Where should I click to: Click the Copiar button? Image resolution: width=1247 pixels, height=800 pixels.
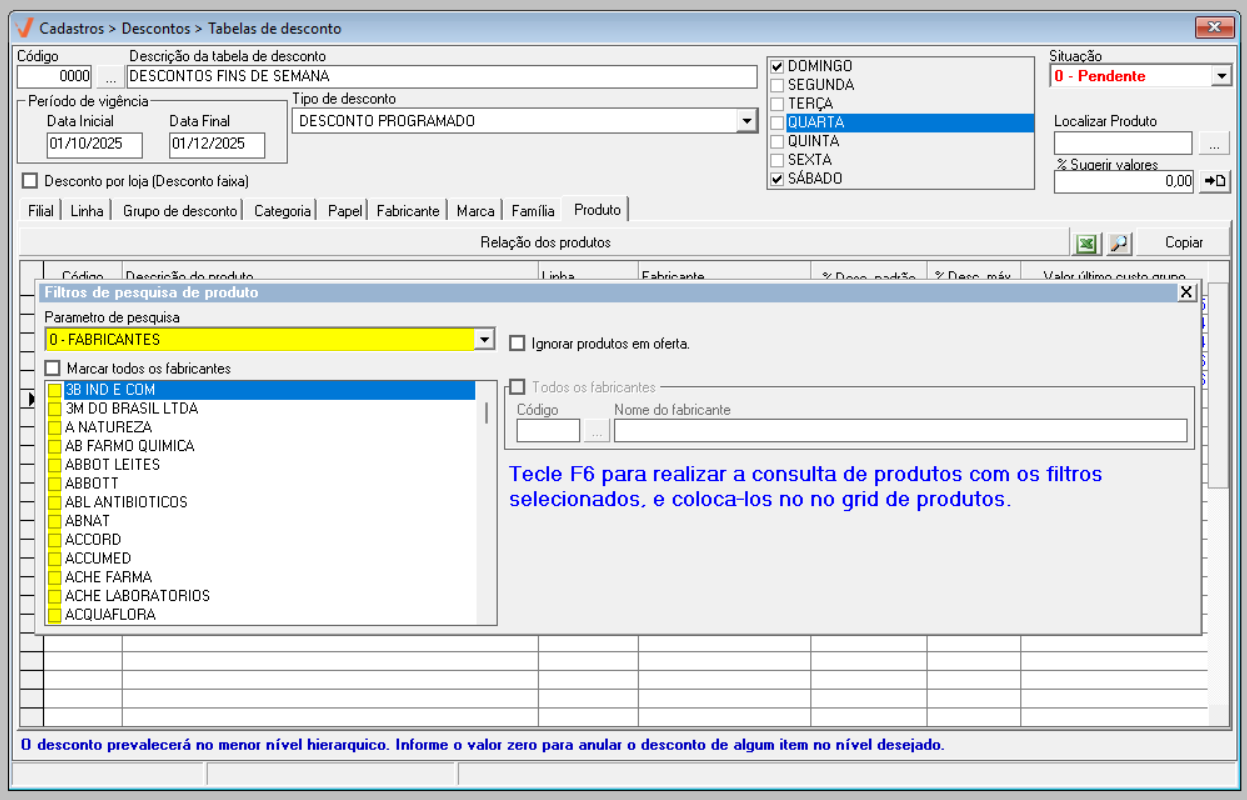1183,243
